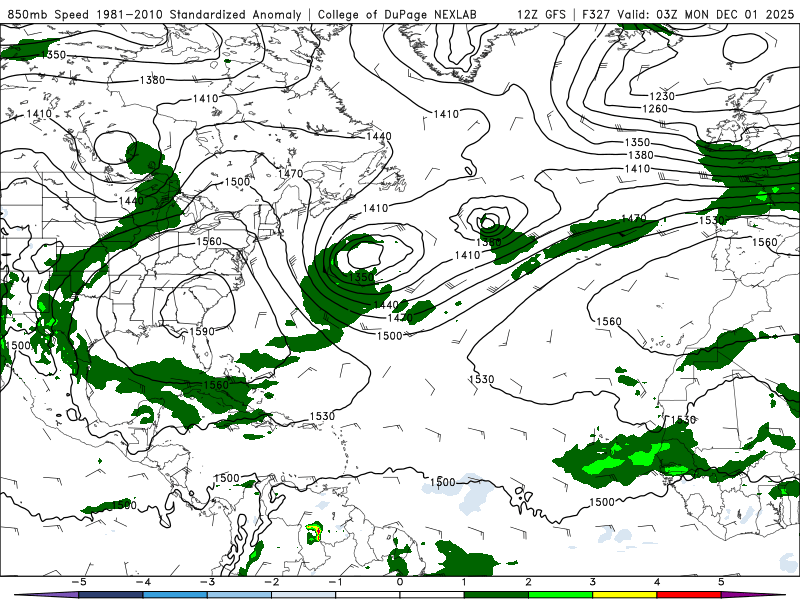Screen dimensions: 800x600
Task: Click the 'F327' forecast hour label
Action: [597, 14]
